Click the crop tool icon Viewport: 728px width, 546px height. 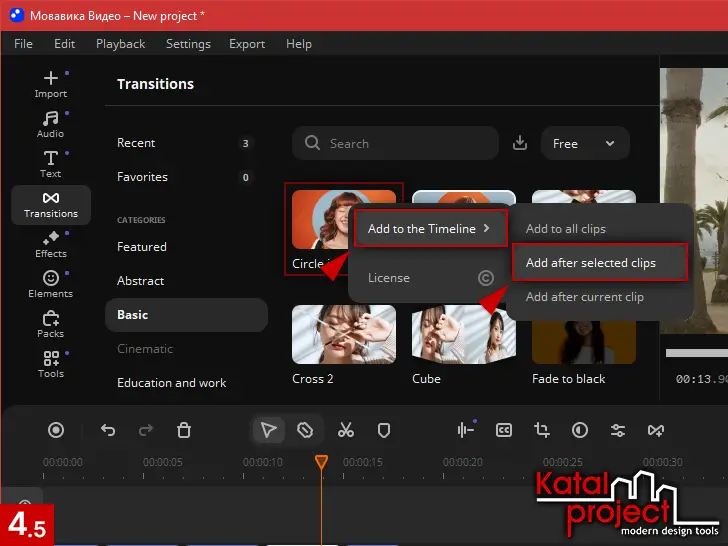(542, 430)
